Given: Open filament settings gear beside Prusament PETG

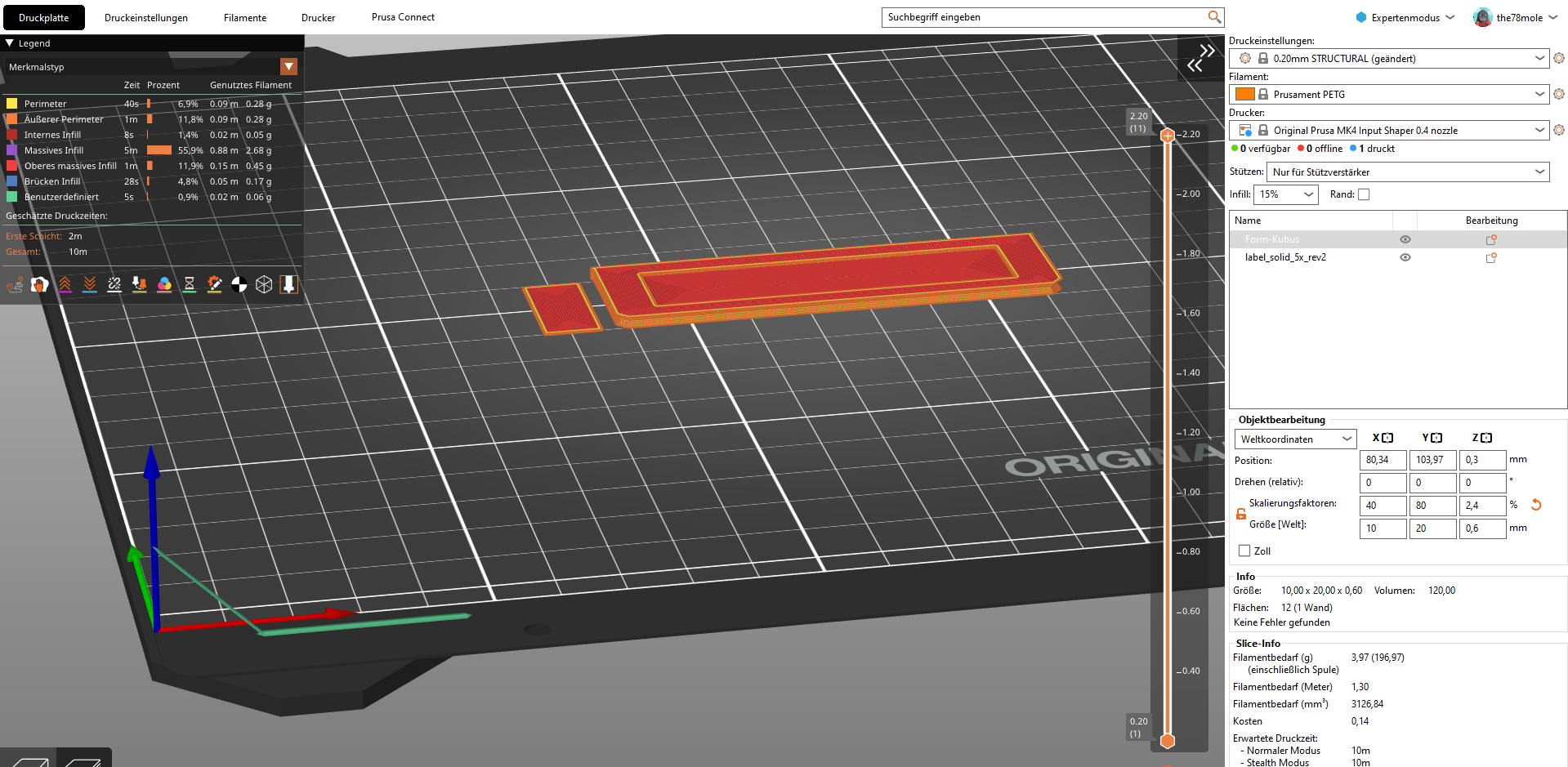Looking at the screenshot, I should (1559, 94).
